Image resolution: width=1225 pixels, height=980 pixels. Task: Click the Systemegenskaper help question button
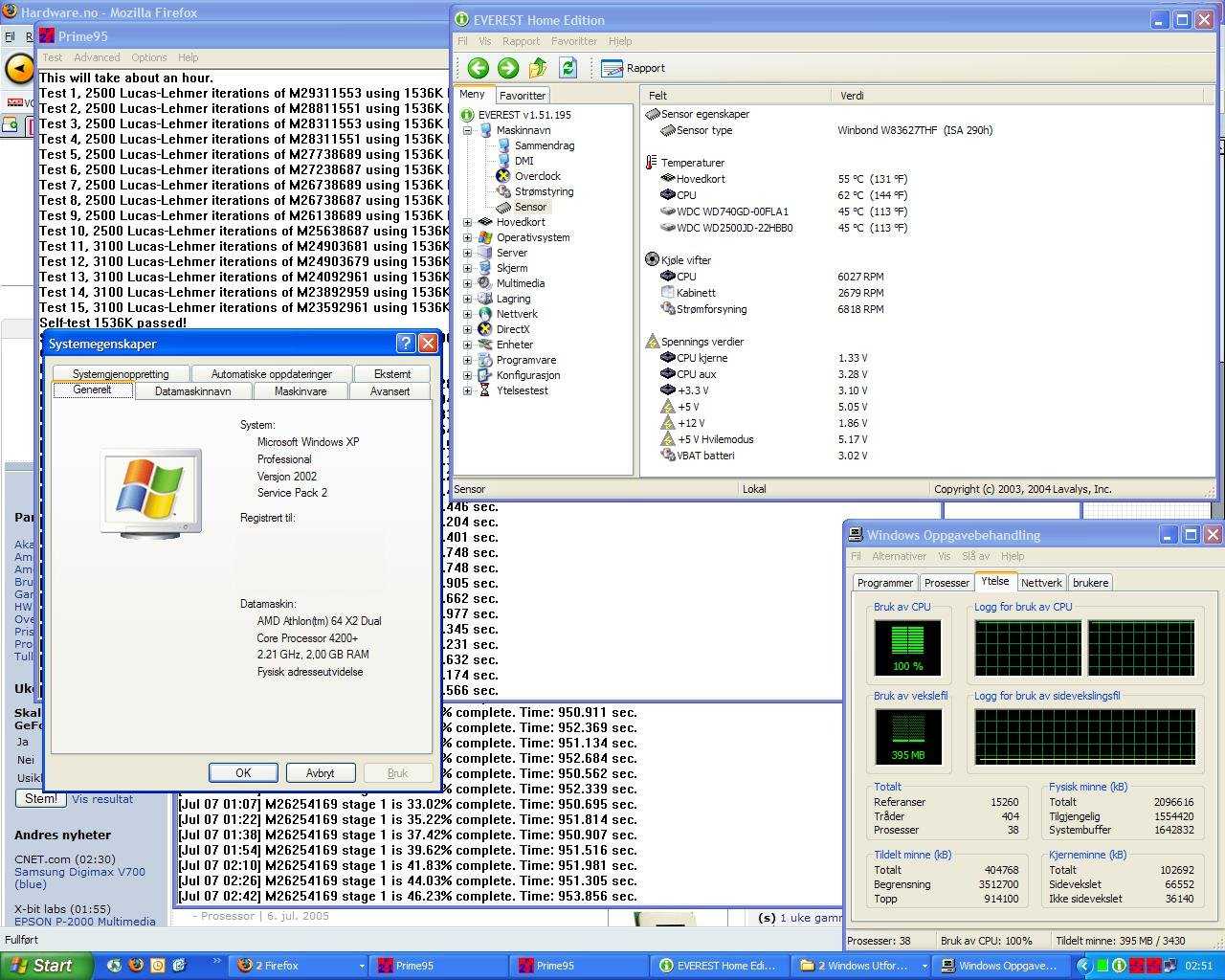406,344
